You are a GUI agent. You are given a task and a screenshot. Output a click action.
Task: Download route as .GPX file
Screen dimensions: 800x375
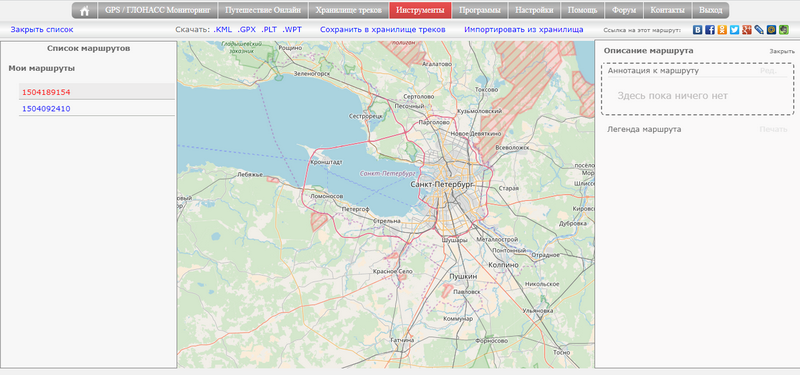point(246,30)
